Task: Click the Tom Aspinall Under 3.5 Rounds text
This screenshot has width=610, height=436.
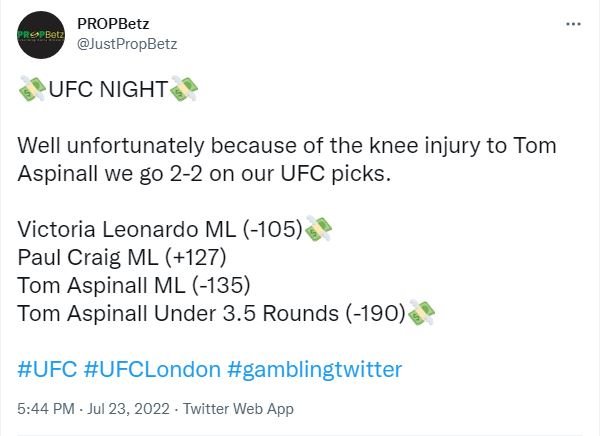Action: [178, 313]
